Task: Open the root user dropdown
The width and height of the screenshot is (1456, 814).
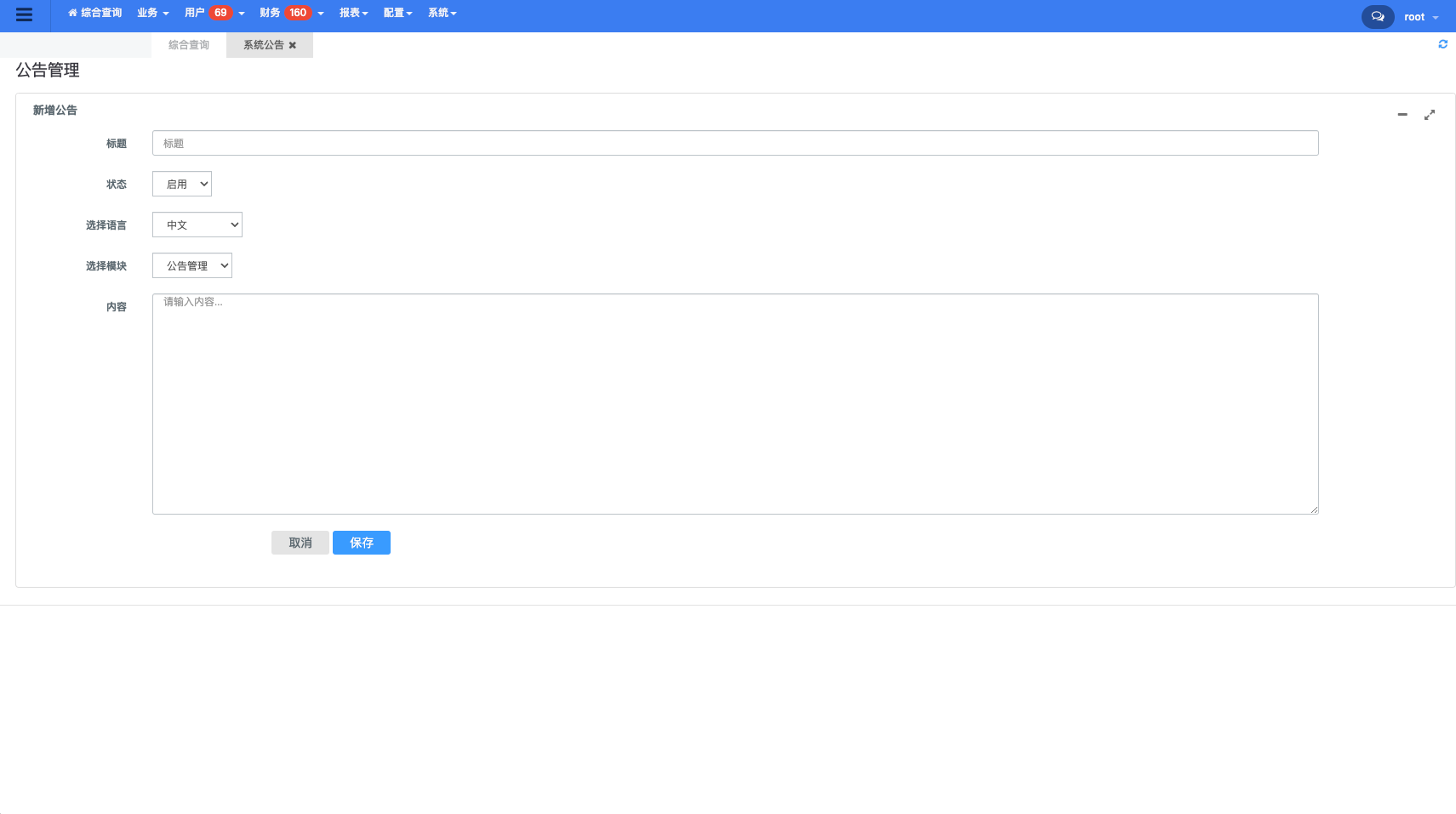Action: 1421,17
